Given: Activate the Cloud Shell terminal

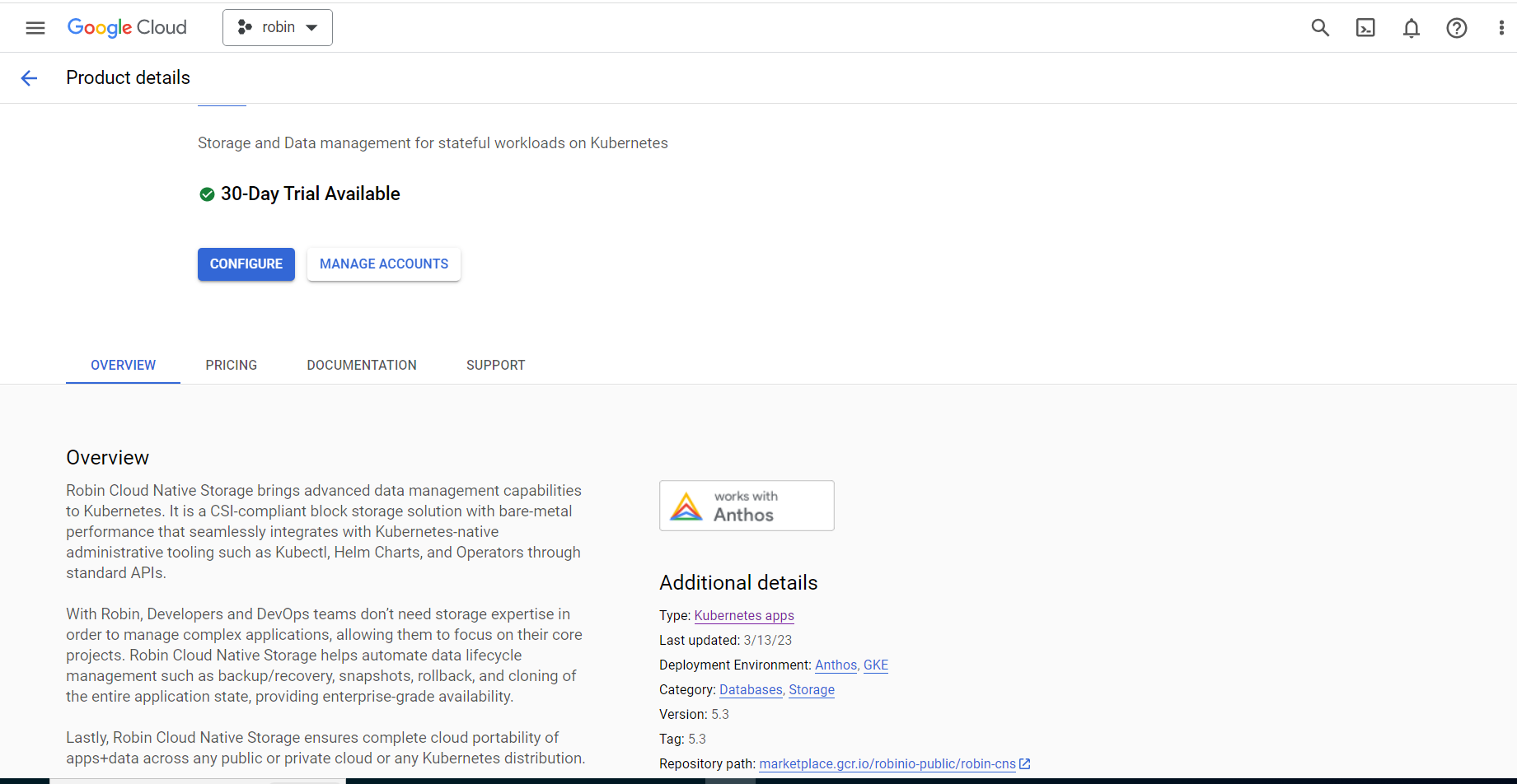Looking at the screenshot, I should 1365,27.
